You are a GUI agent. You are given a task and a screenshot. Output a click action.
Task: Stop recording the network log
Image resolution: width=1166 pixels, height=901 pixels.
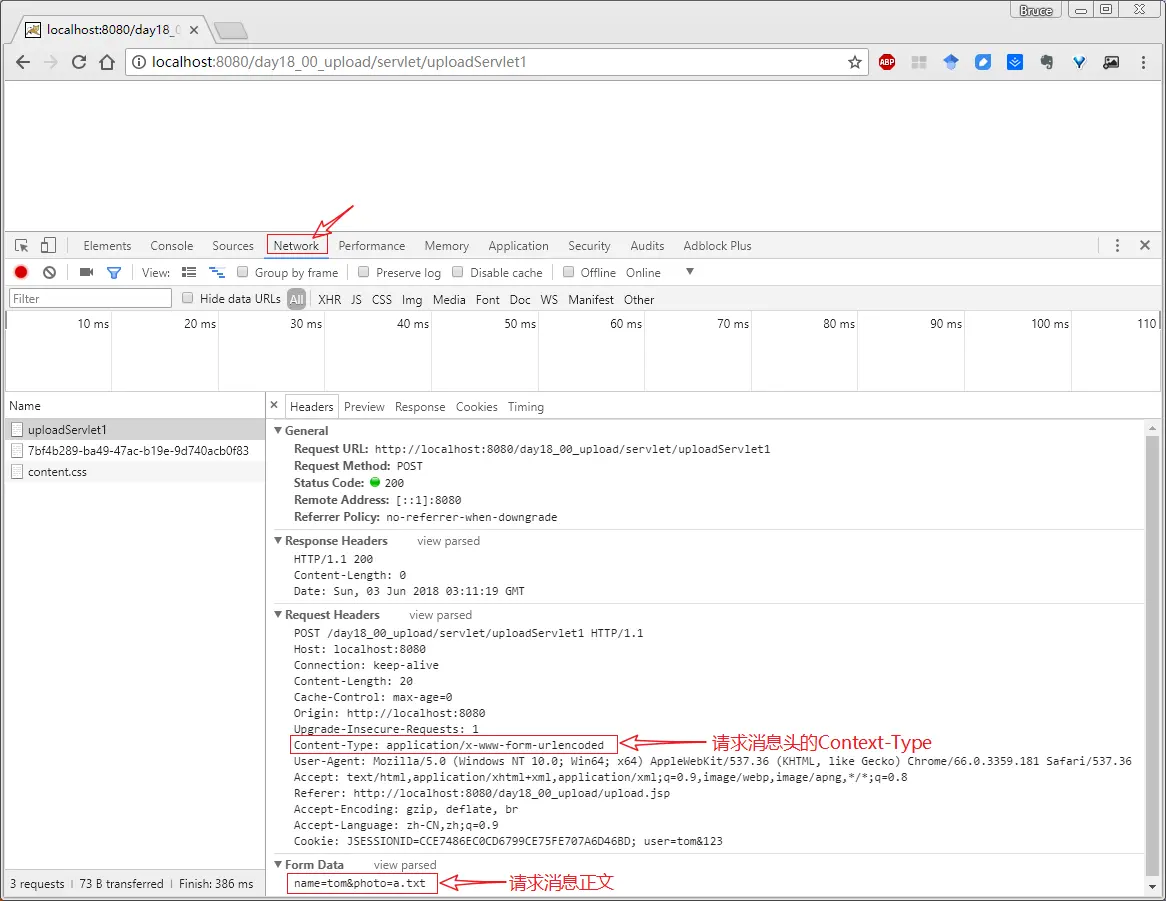click(x=21, y=272)
